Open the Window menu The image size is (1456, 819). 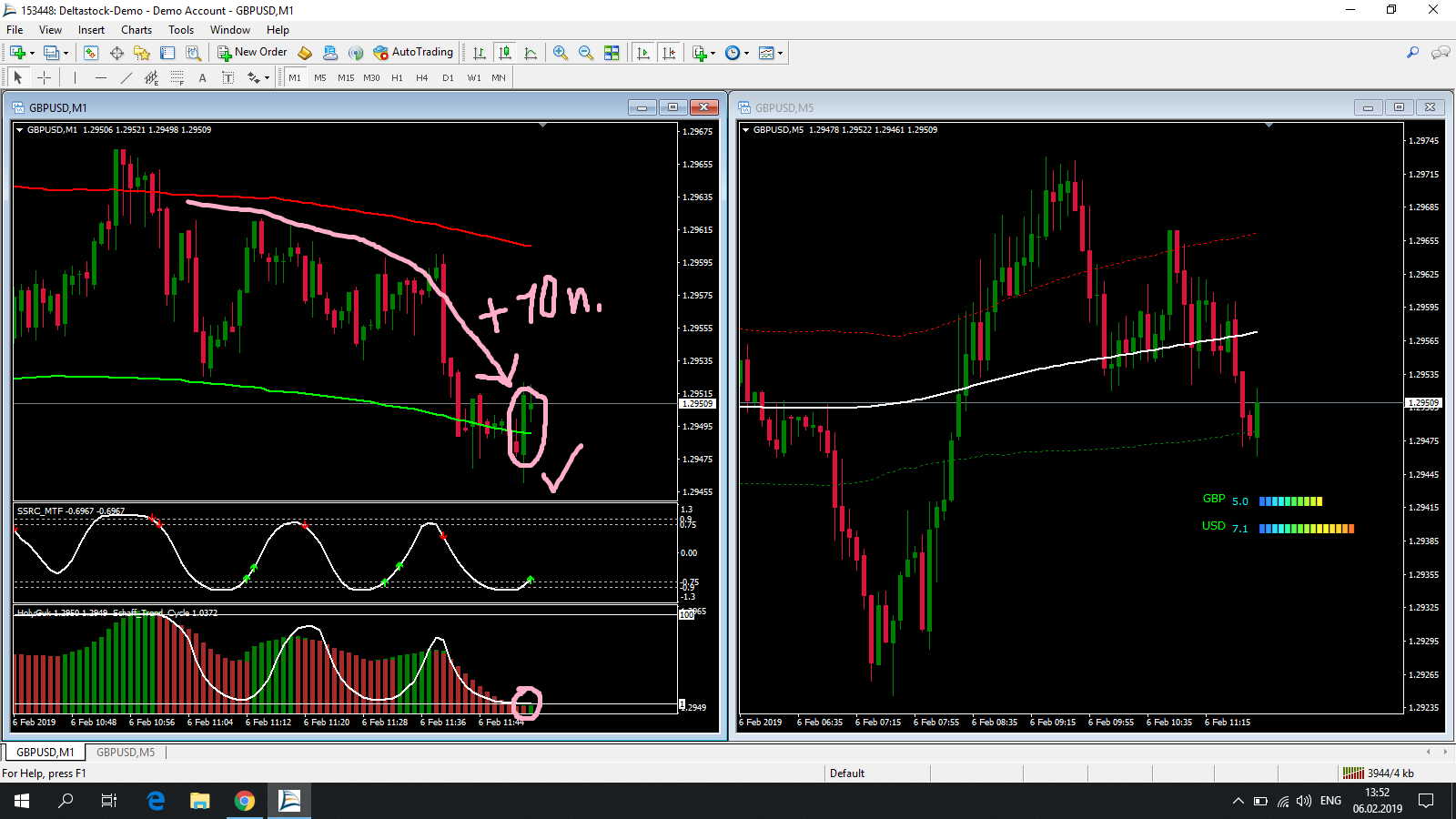(x=230, y=30)
